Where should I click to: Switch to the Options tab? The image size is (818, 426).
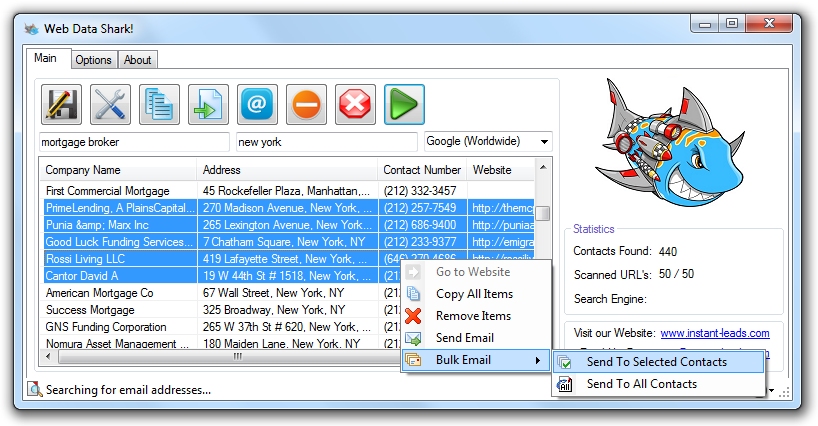coord(93,60)
